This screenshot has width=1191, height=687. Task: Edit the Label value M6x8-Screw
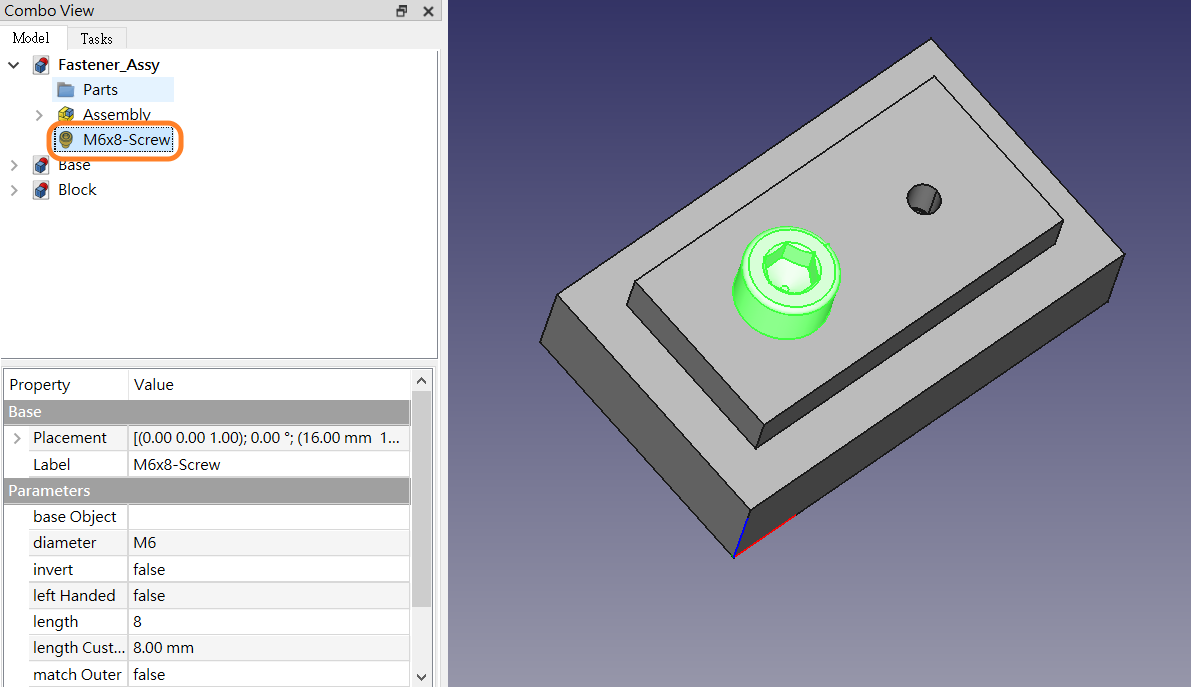point(269,464)
